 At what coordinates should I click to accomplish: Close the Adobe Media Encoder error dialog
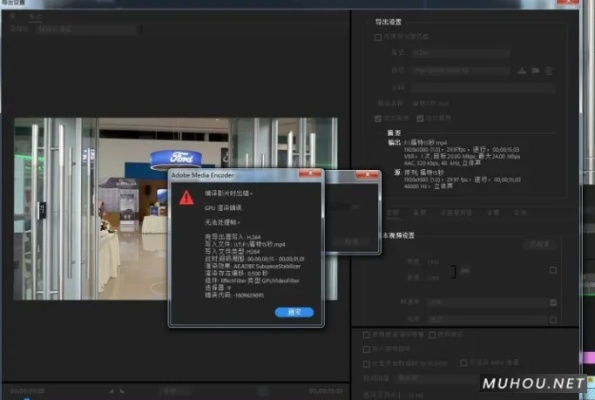coord(310,173)
